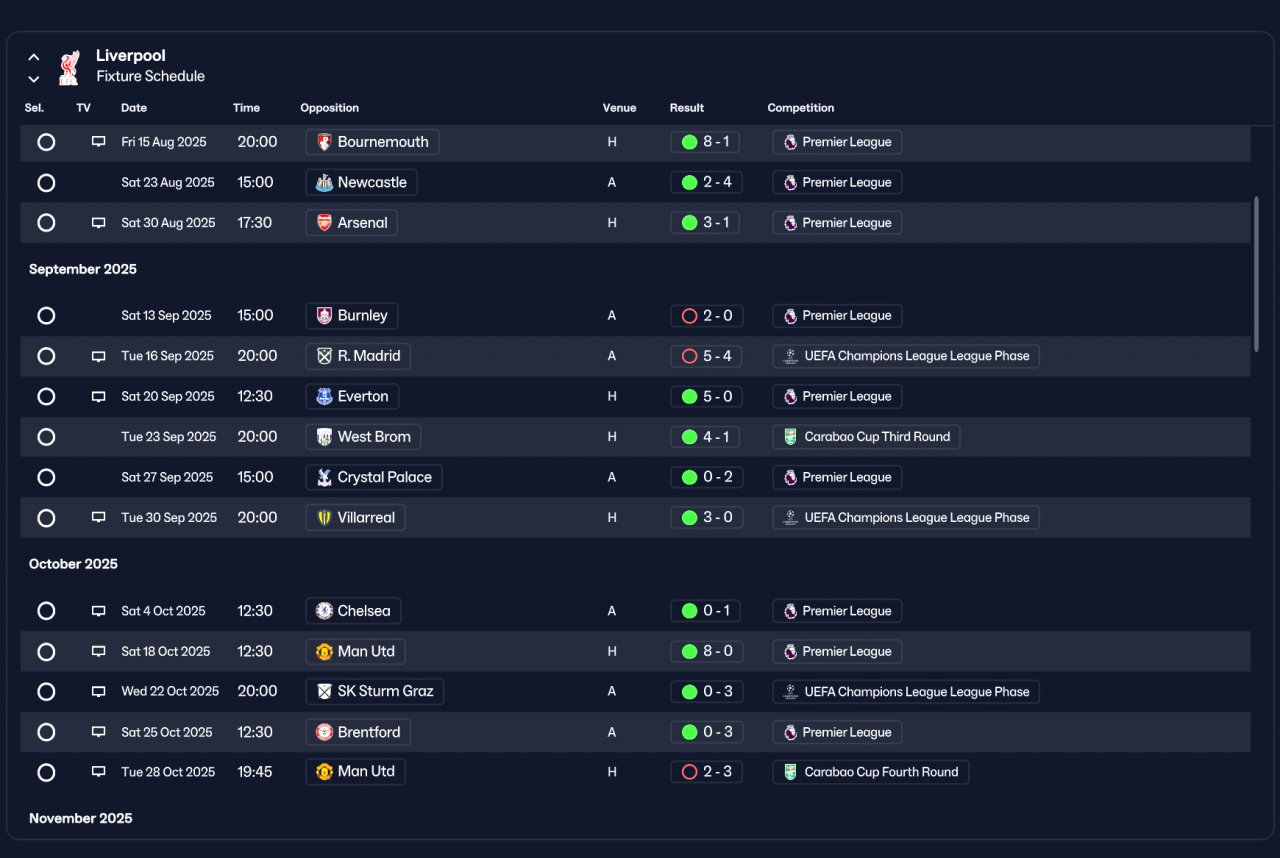This screenshot has height=858, width=1280.
Task: Select the radio button for Everton fixture
Action: pos(46,397)
